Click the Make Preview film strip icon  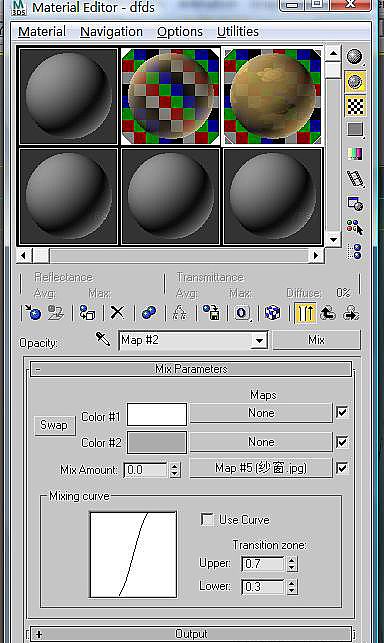[355, 178]
